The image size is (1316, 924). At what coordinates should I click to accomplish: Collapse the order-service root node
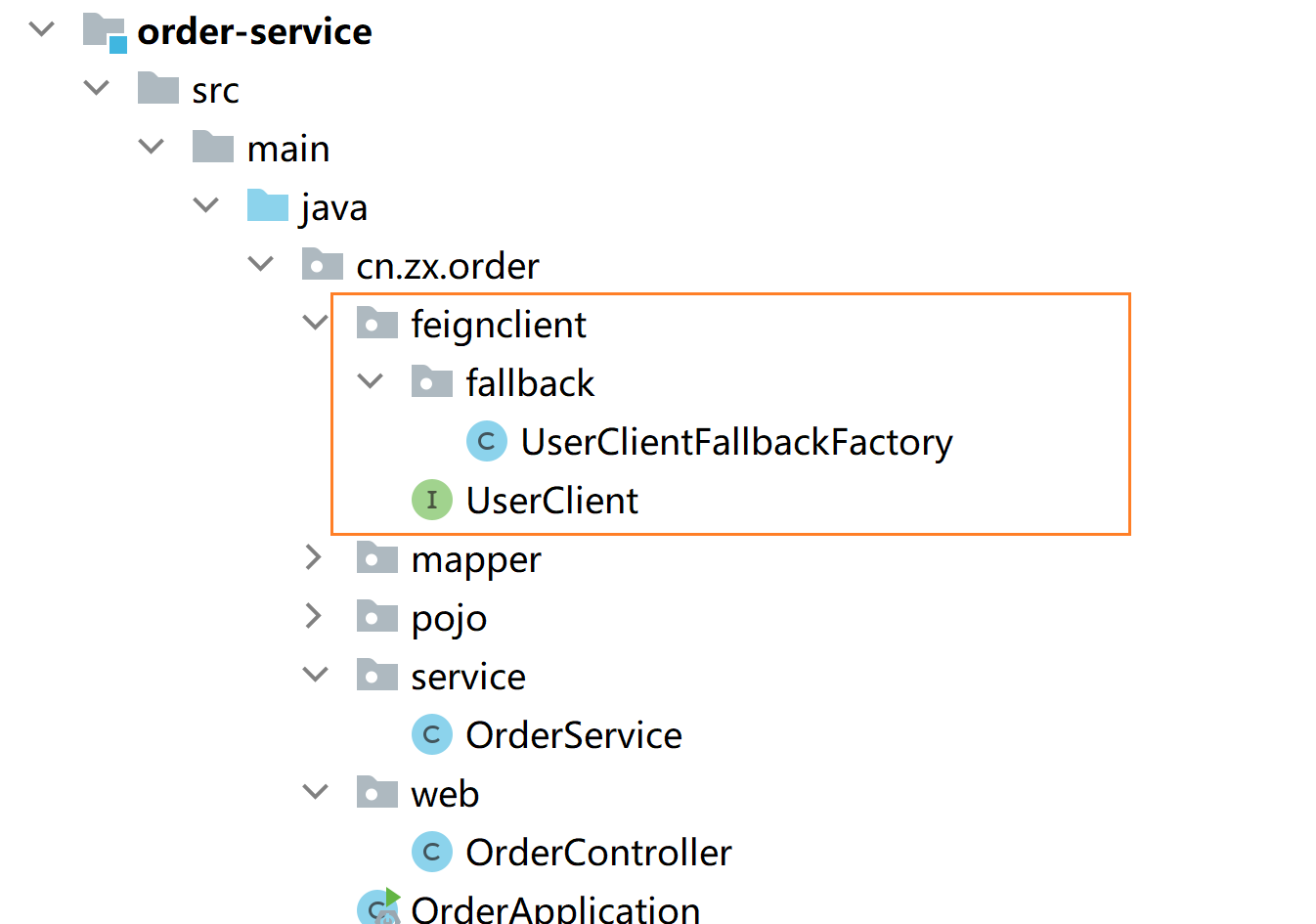(41, 29)
